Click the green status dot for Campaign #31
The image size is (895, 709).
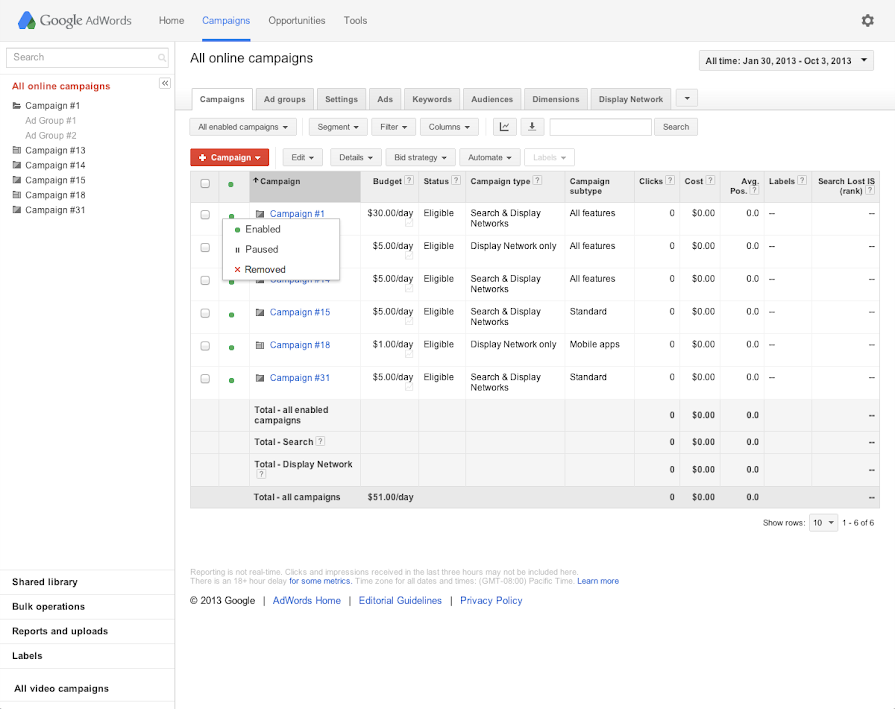(231, 380)
